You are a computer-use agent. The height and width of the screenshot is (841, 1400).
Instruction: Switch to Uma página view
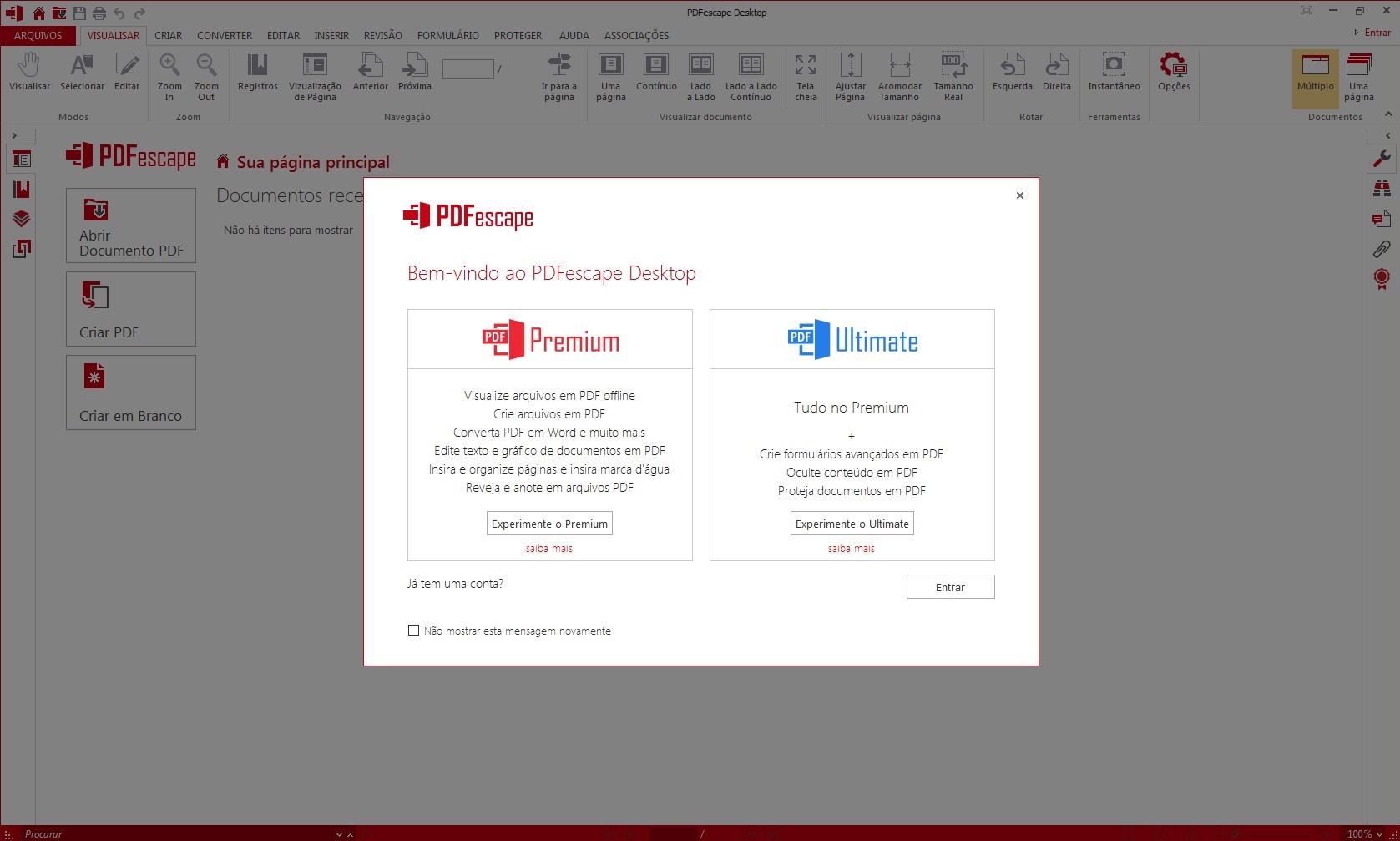click(x=610, y=78)
